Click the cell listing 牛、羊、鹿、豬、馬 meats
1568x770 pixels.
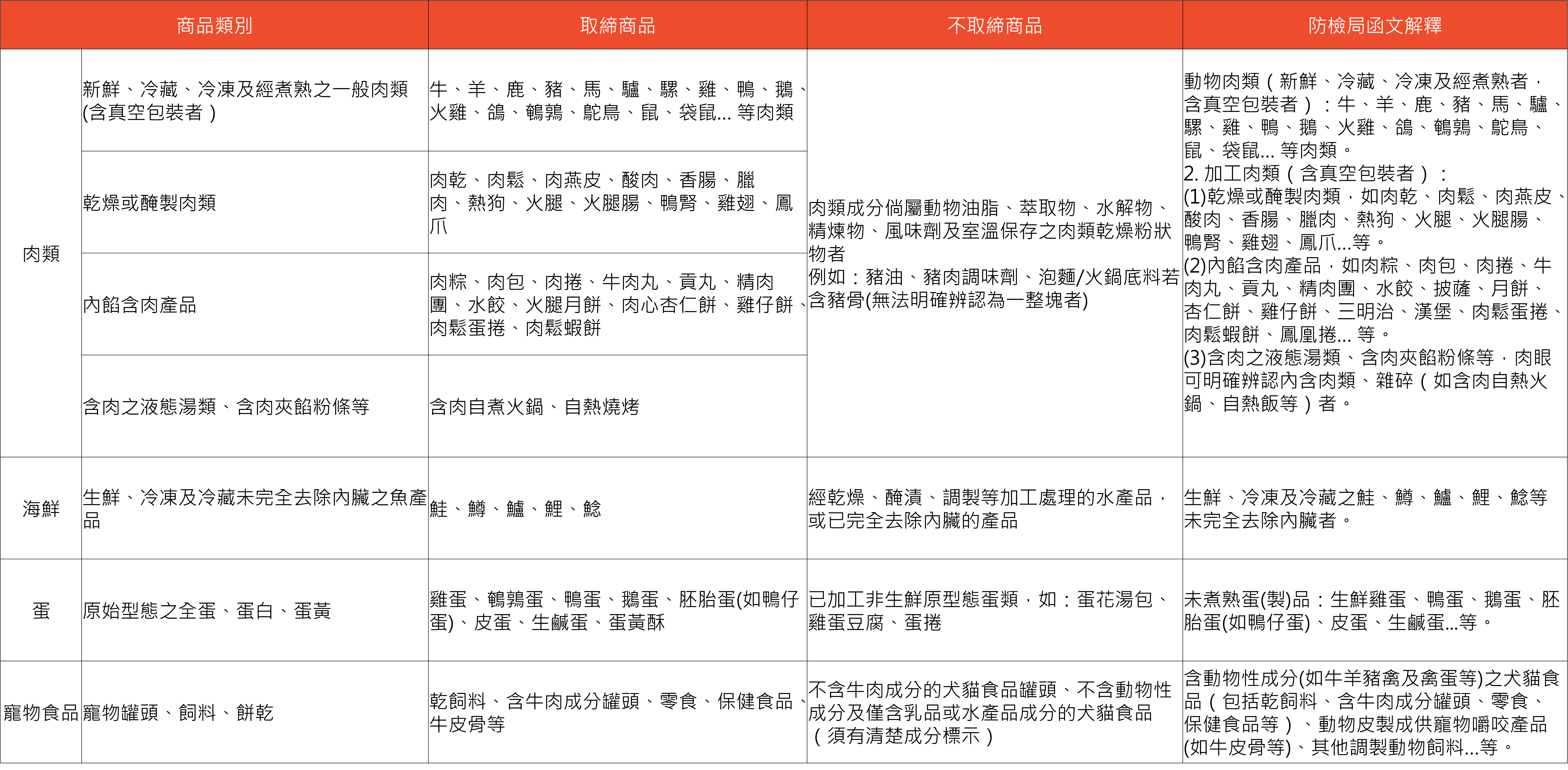tap(618, 100)
